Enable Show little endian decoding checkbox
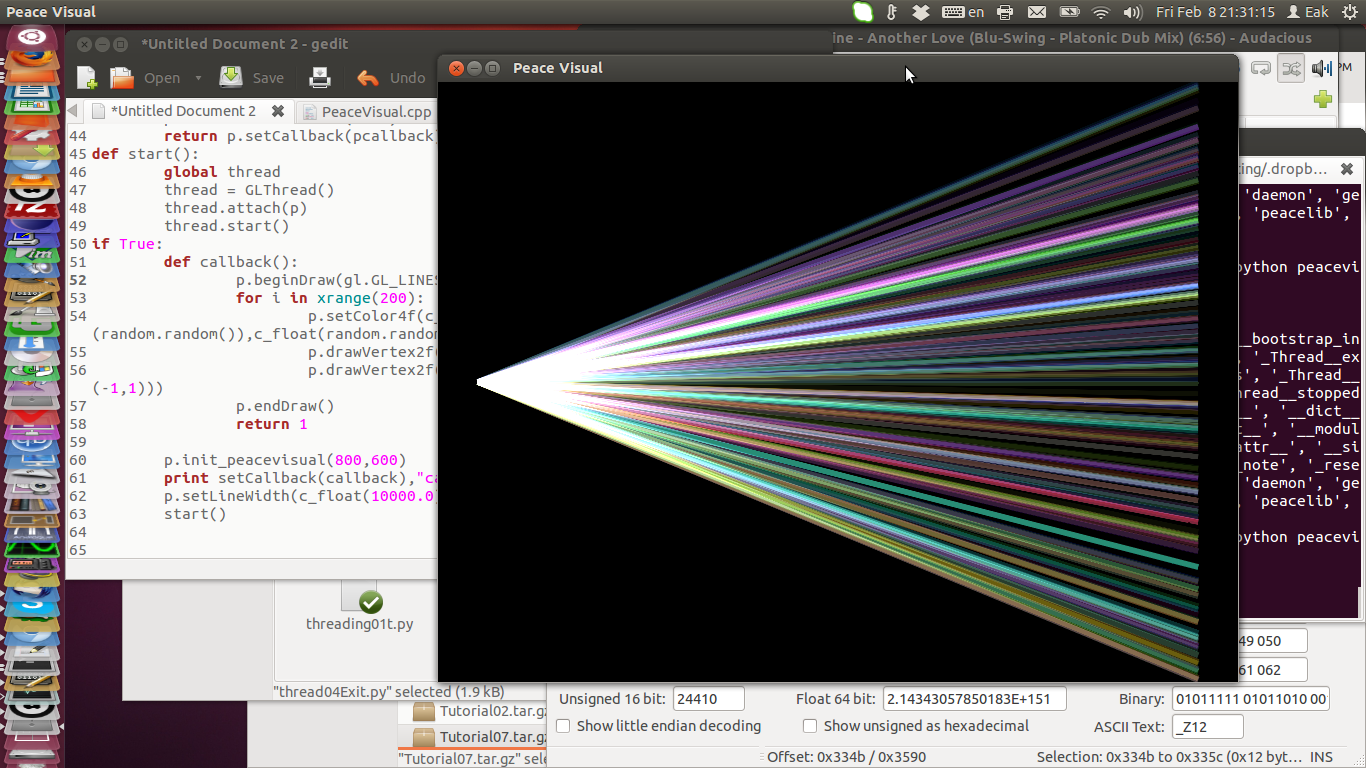This screenshot has height=768, width=1366. pyautogui.click(x=564, y=726)
